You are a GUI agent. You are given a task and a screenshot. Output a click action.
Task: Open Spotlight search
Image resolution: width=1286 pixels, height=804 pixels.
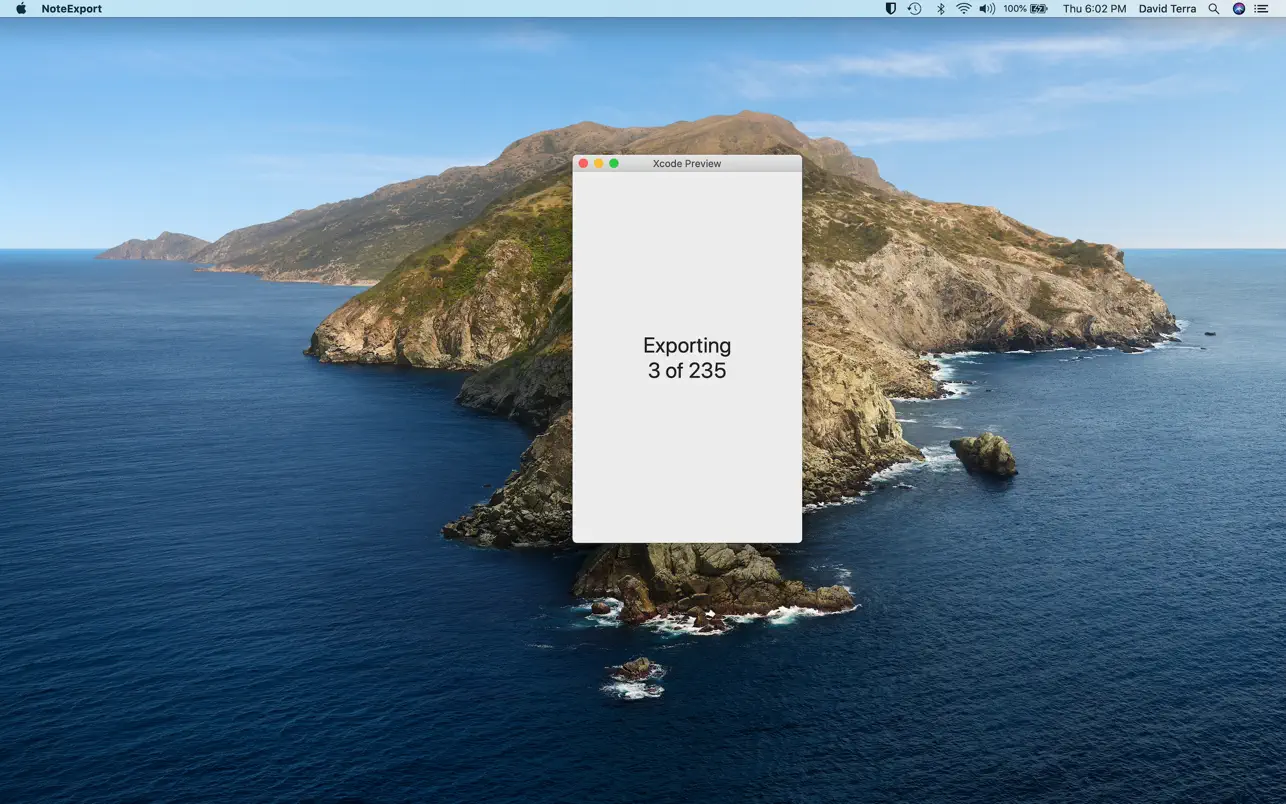click(1212, 8)
